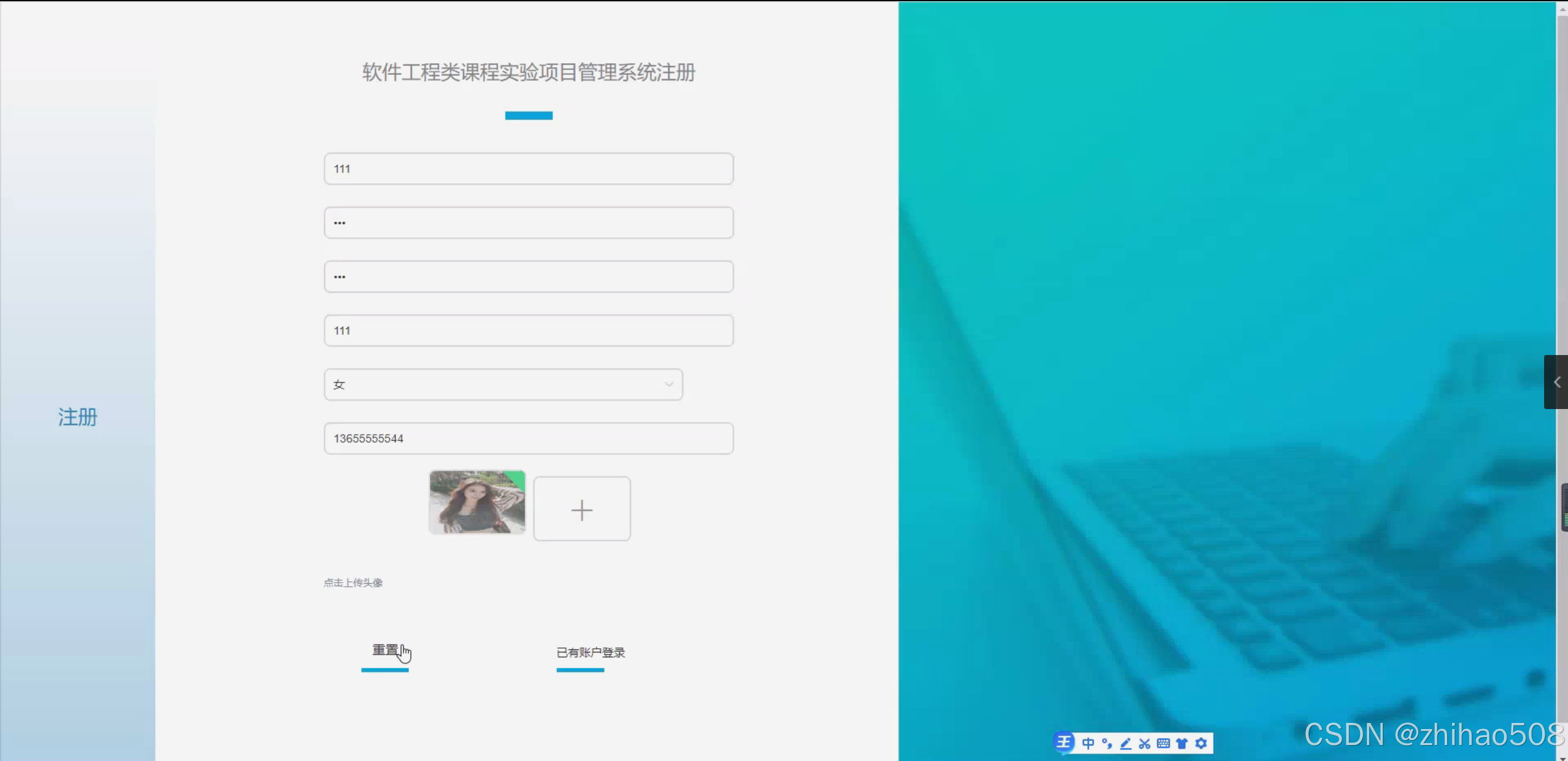The height and width of the screenshot is (761, 1568).
Task: Click the 注册 label on left panel
Action: coord(78,417)
